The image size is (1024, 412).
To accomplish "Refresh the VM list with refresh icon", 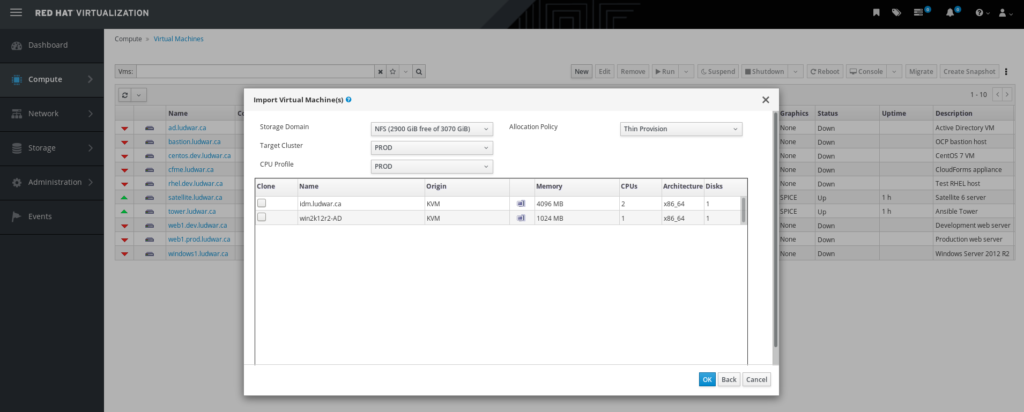I will (x=124, y=95).
